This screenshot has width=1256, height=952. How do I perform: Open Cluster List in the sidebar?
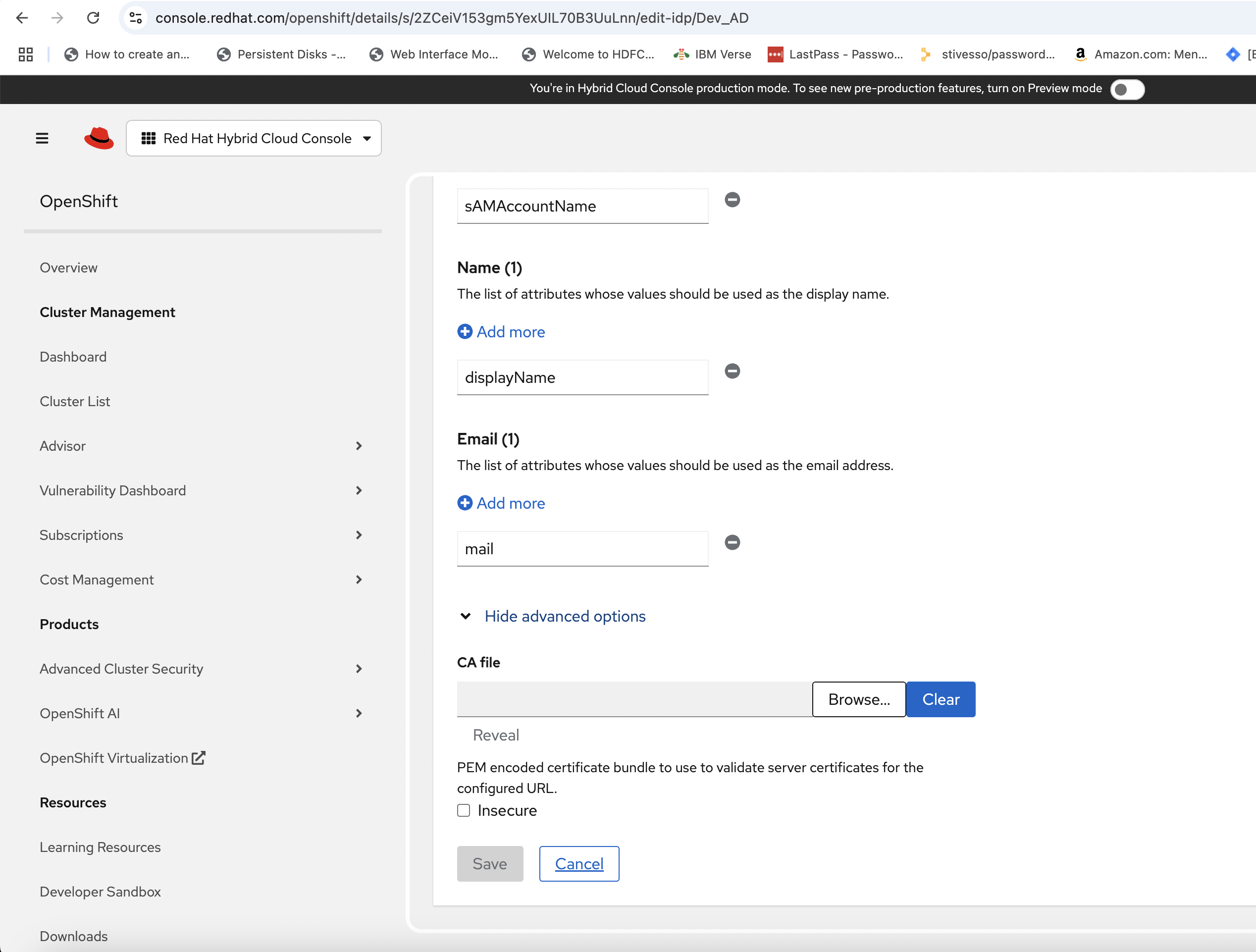pos(75,402)
